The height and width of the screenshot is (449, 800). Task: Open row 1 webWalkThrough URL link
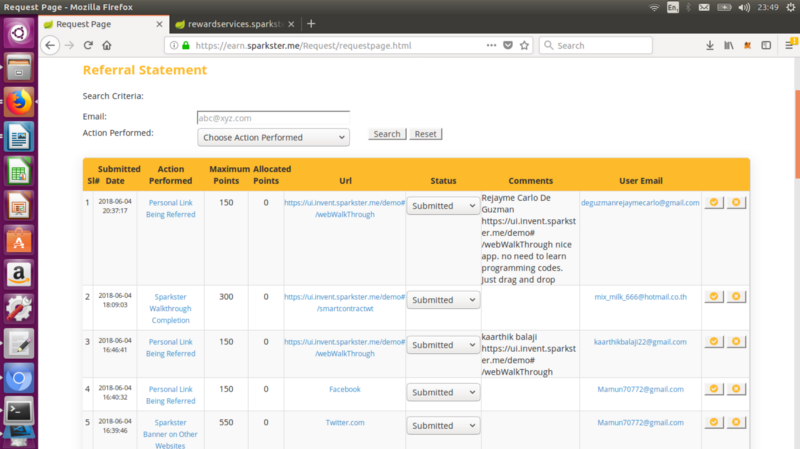click(345, 208)
